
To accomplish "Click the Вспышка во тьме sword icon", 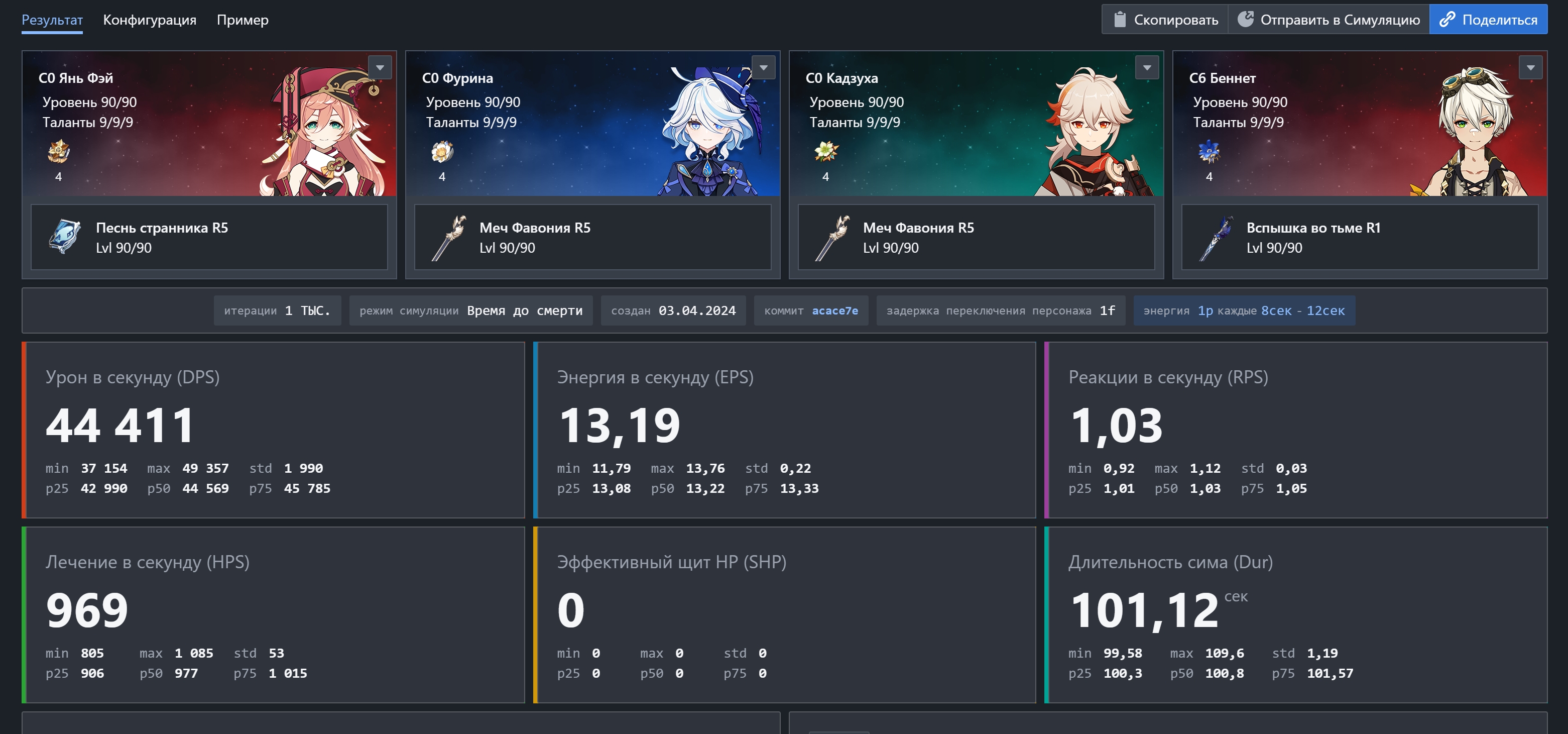I will tap(1216, 238).
